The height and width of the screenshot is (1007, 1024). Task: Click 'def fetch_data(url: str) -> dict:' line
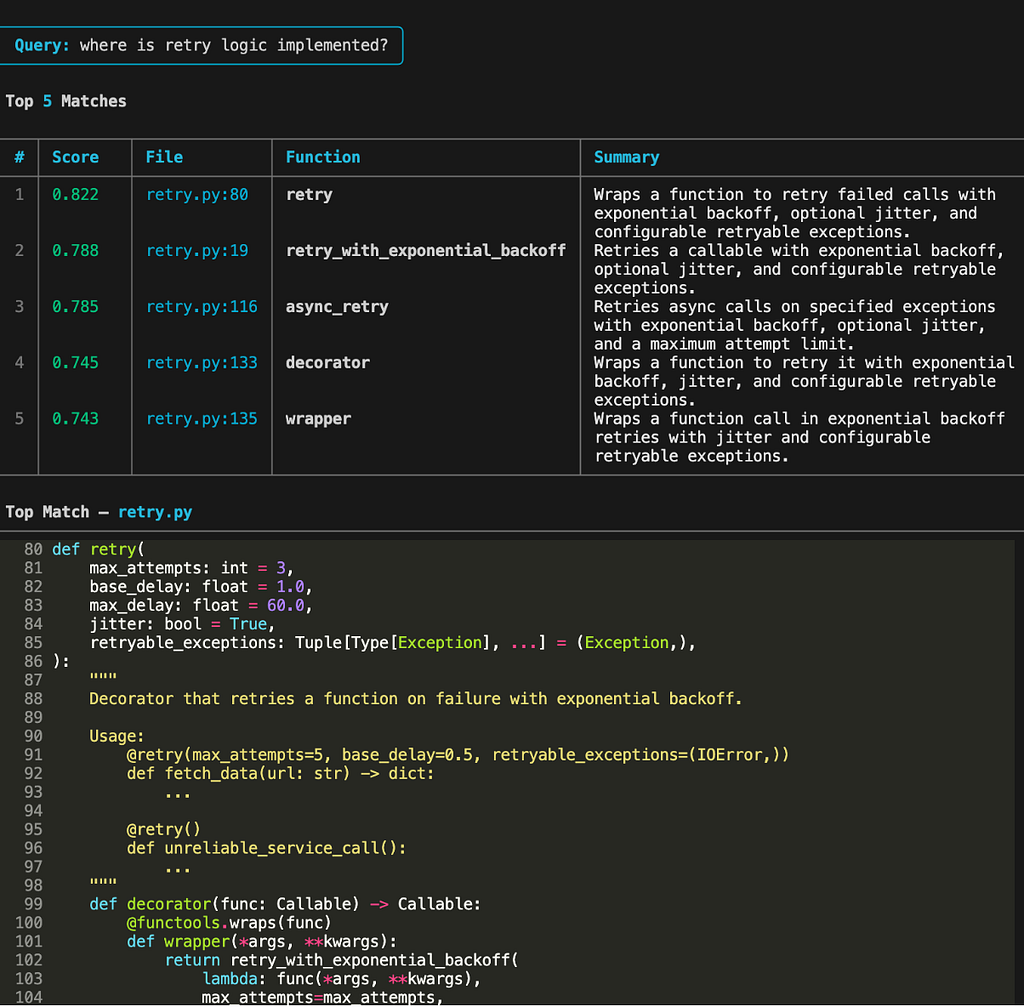point(281,774)
